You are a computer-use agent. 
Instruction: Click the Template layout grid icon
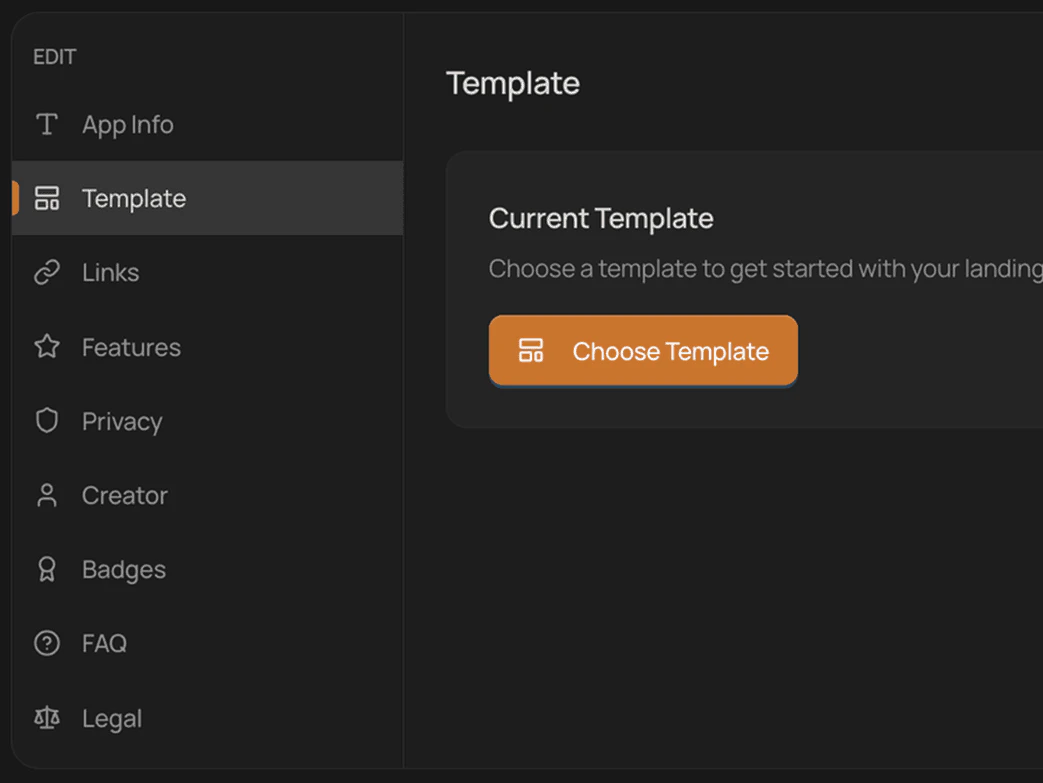(46, 198)
